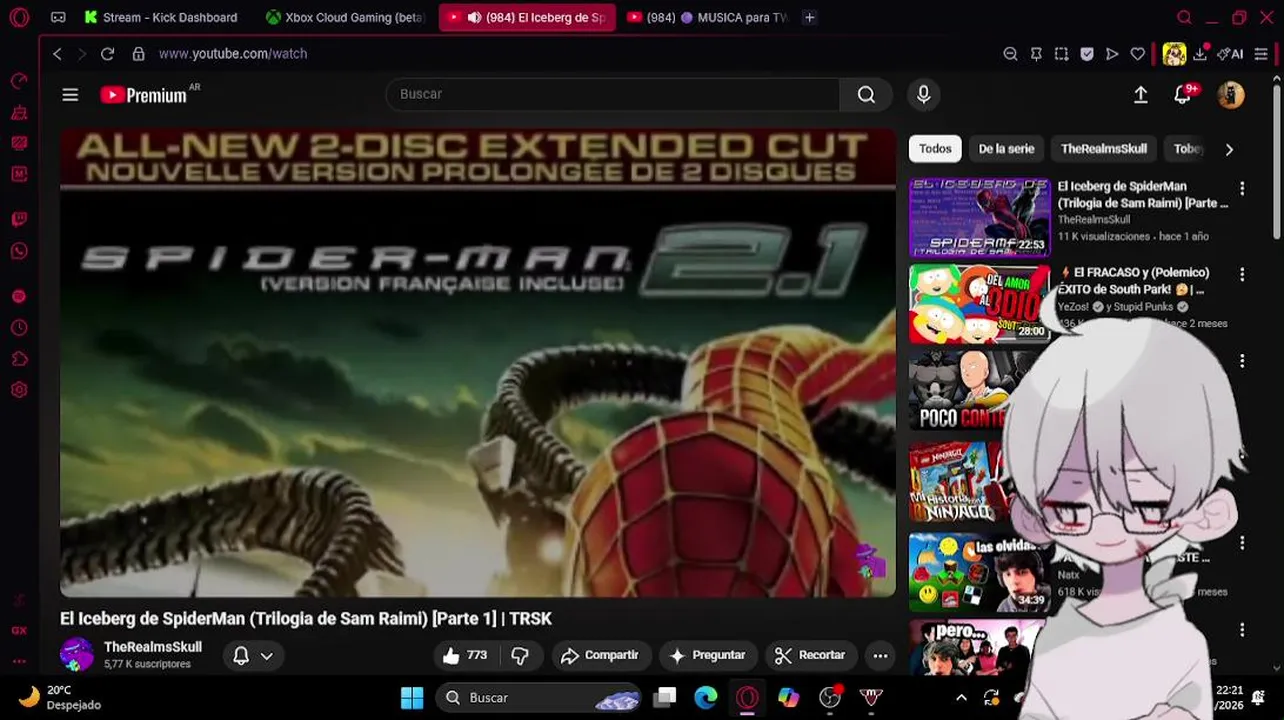1284x720 pixels.
Task: Like the video with thumbs up
Action: click(465, 655)
